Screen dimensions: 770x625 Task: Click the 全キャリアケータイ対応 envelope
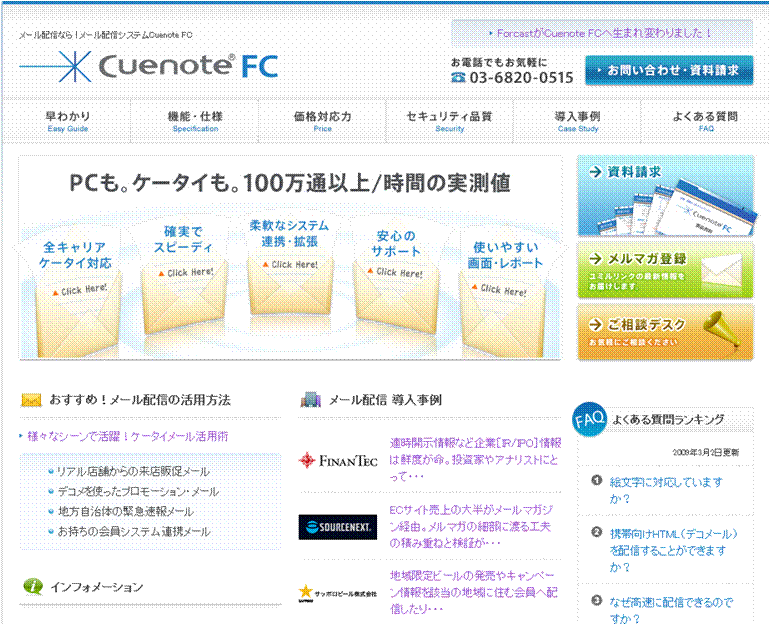tap(76, 295)
